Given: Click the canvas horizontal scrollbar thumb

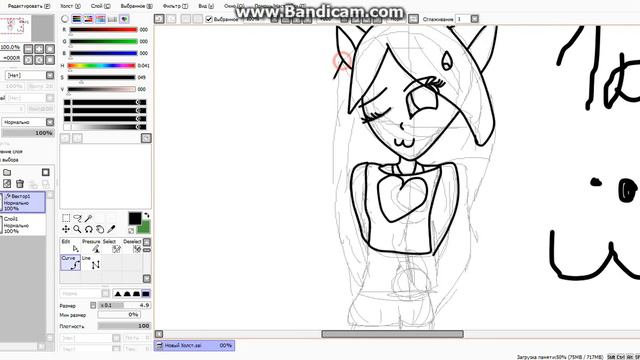Looking at the screenshot, I should (392, 334).
